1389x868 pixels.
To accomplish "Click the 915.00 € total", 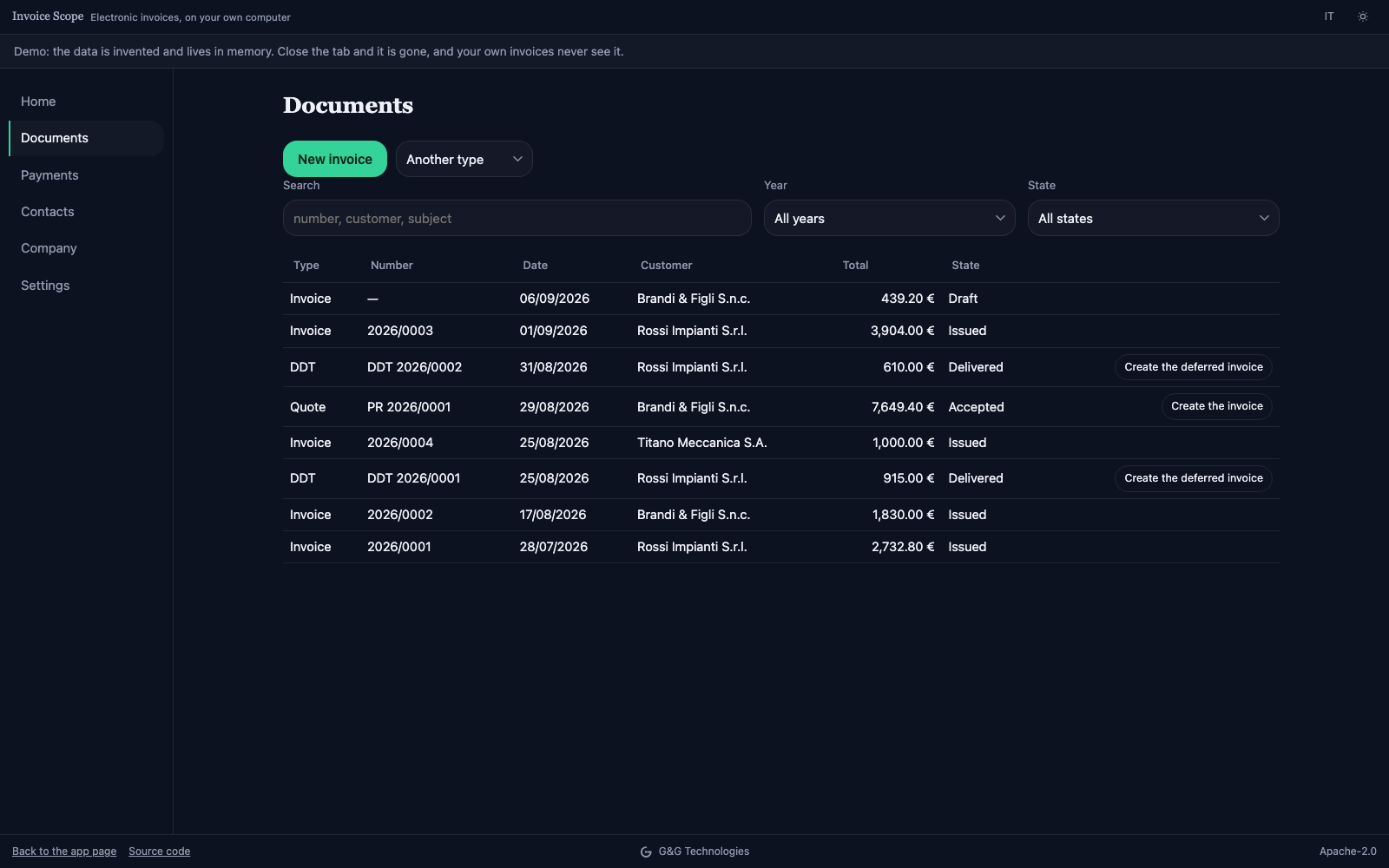I will pyautogui.click(x=909, y=478).
